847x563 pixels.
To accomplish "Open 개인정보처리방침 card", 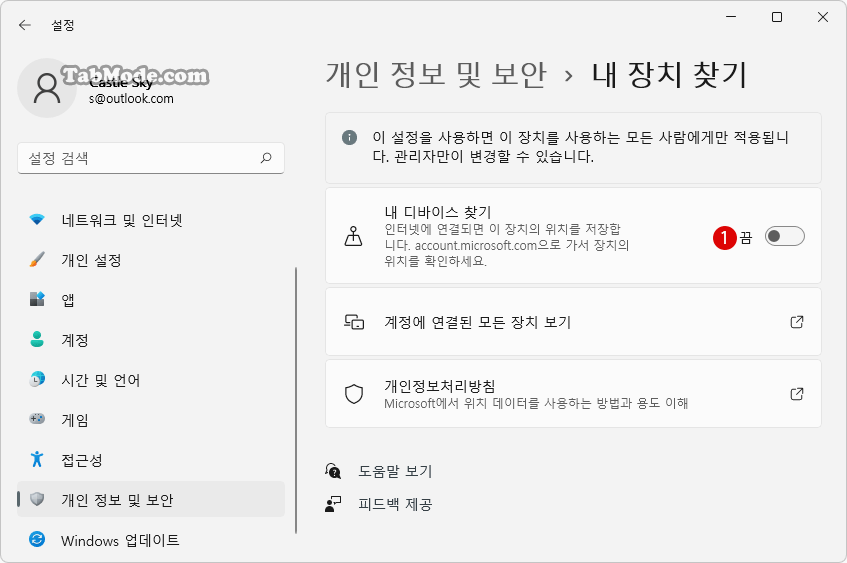I will pyautogui.click(x=573, y=394).
